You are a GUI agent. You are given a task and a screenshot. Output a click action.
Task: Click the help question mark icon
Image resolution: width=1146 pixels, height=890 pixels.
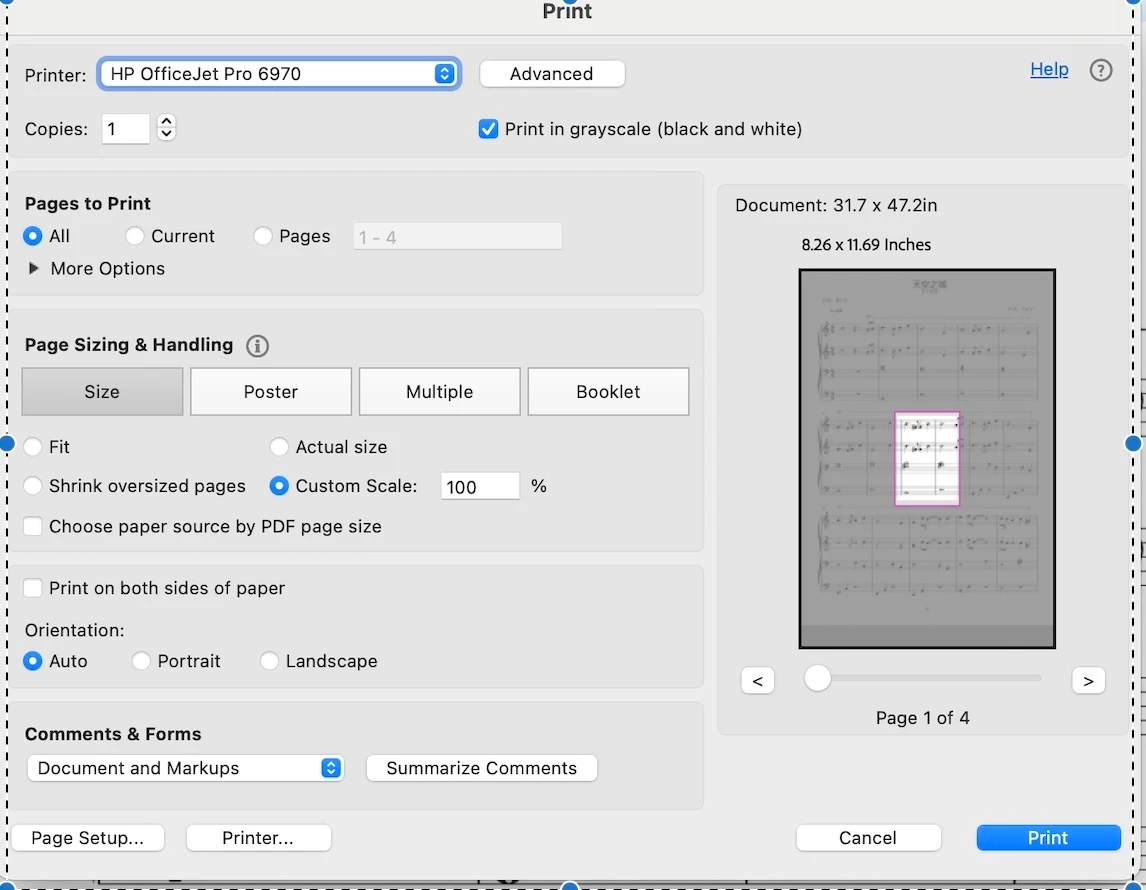click(1101, 70)
